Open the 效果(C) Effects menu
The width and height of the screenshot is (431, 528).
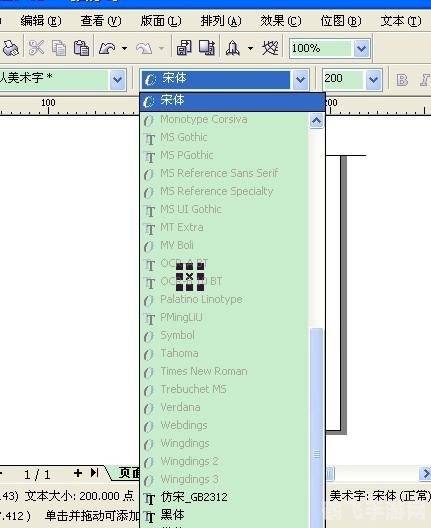pyautogui.click(x=281, y=22)
